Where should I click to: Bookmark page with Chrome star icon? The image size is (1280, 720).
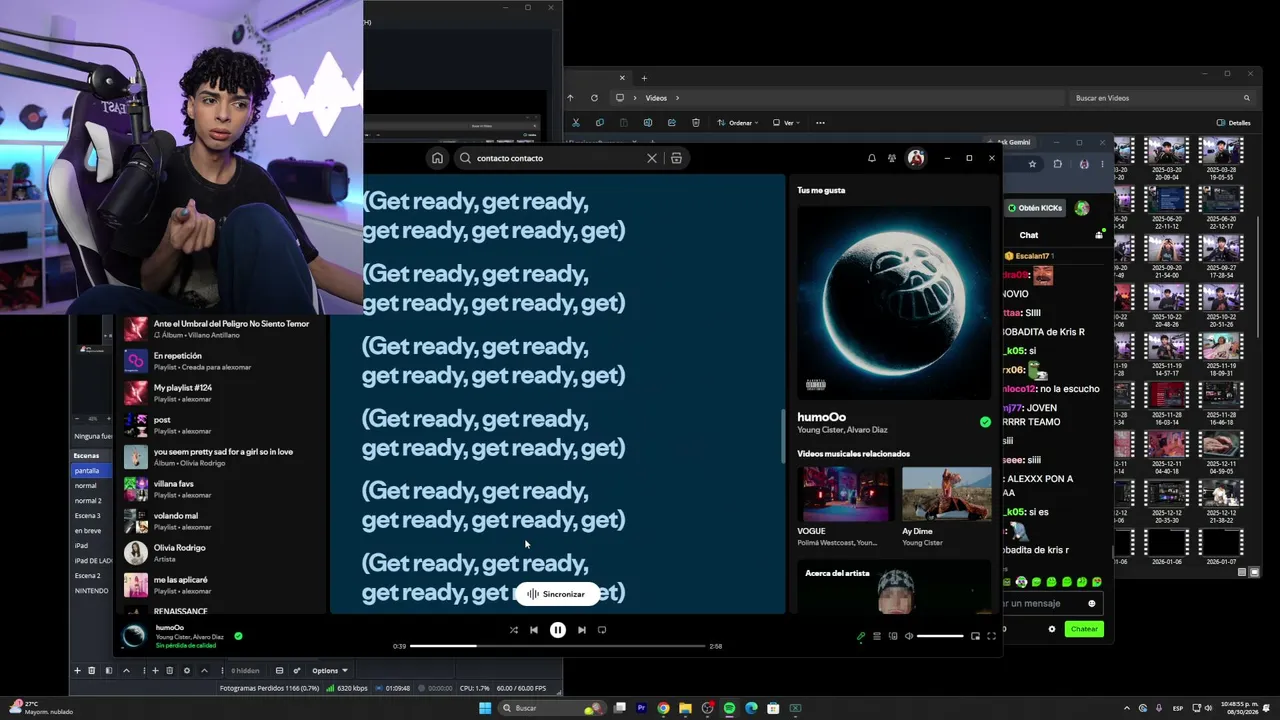(1032, 164)
